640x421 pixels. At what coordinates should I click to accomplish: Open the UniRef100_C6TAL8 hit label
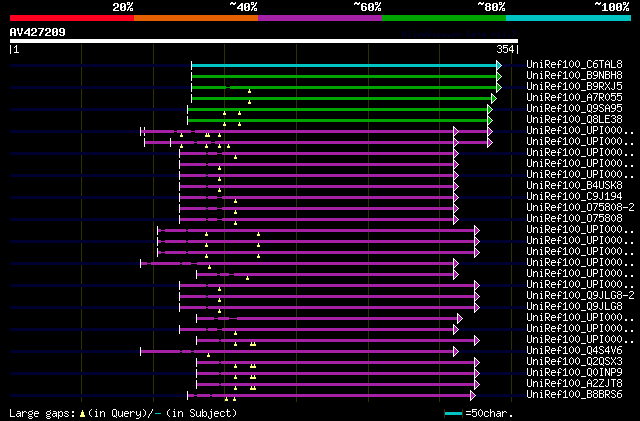(574, 64)
